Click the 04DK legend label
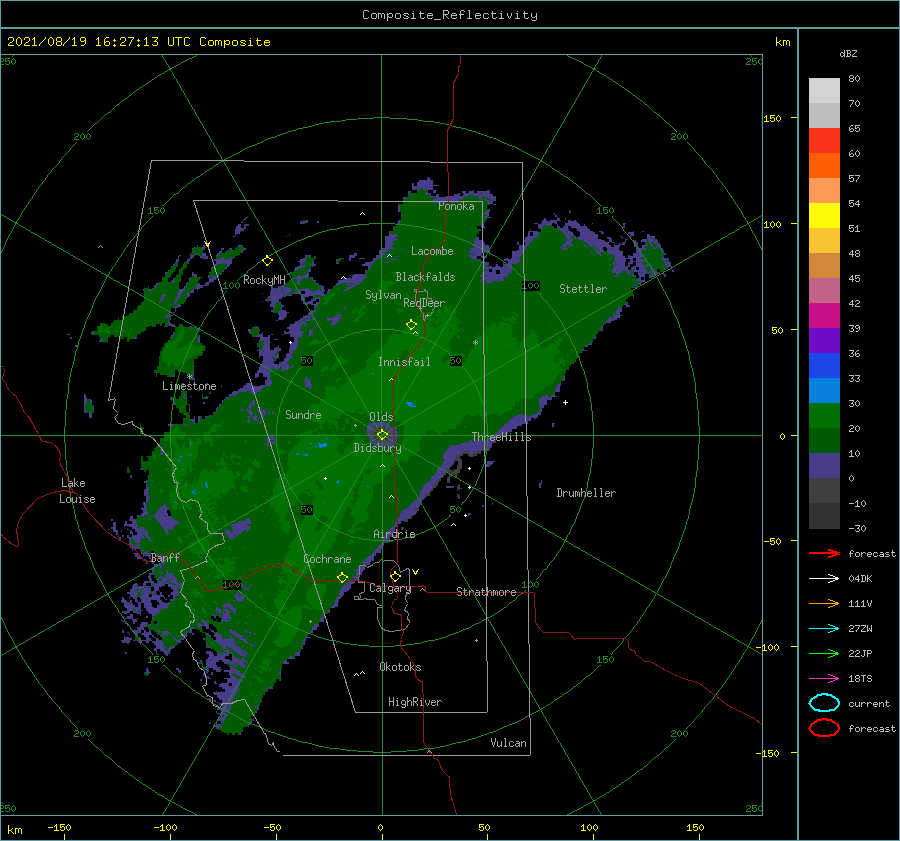This screenshot has height=841, width=900. [860, 578]
